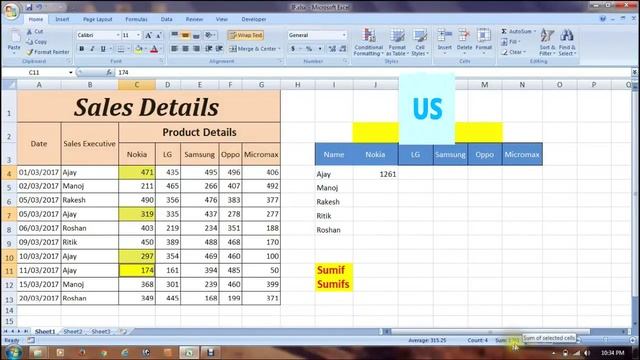This screenshot has width=640, height=360.
Task: Click the Clear eraser command
Action: [x=513, y=52]
